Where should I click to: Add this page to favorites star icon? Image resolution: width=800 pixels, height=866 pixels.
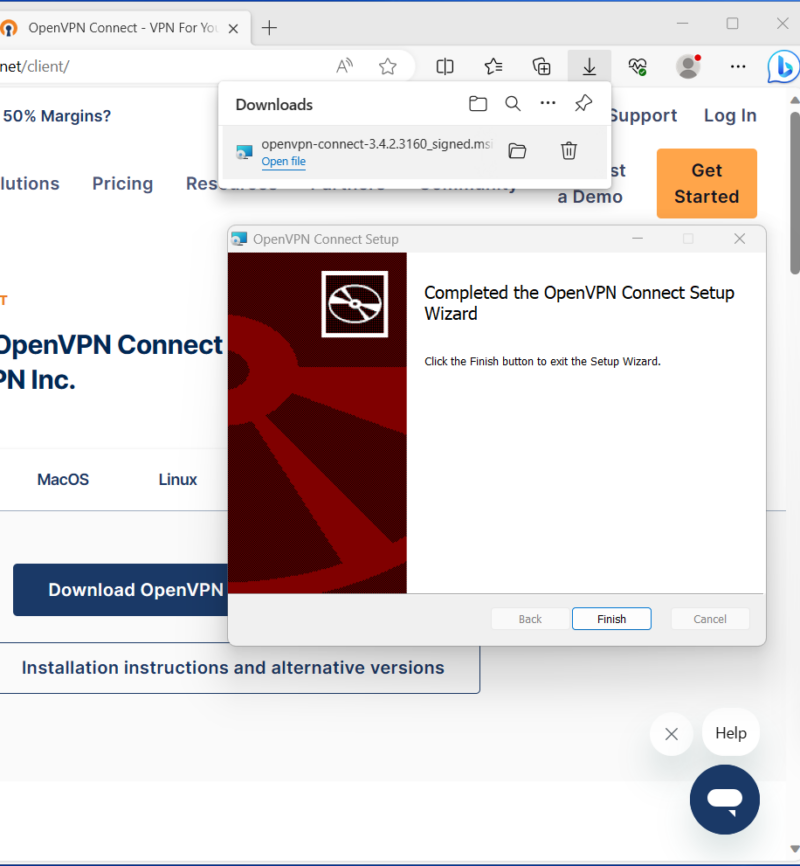point(388,67)
